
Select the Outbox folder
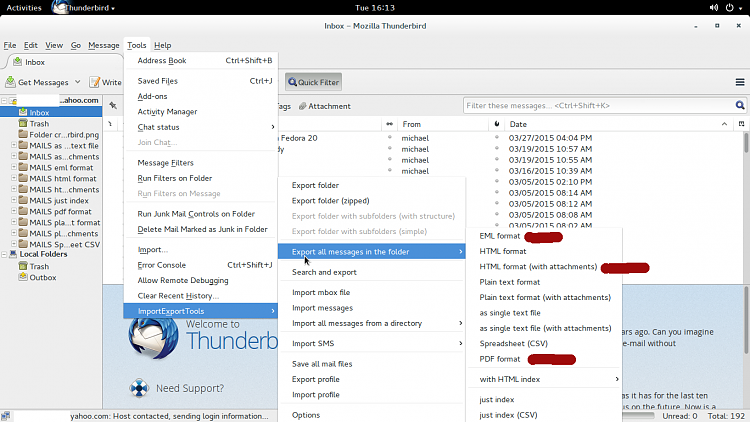(43, 278)
